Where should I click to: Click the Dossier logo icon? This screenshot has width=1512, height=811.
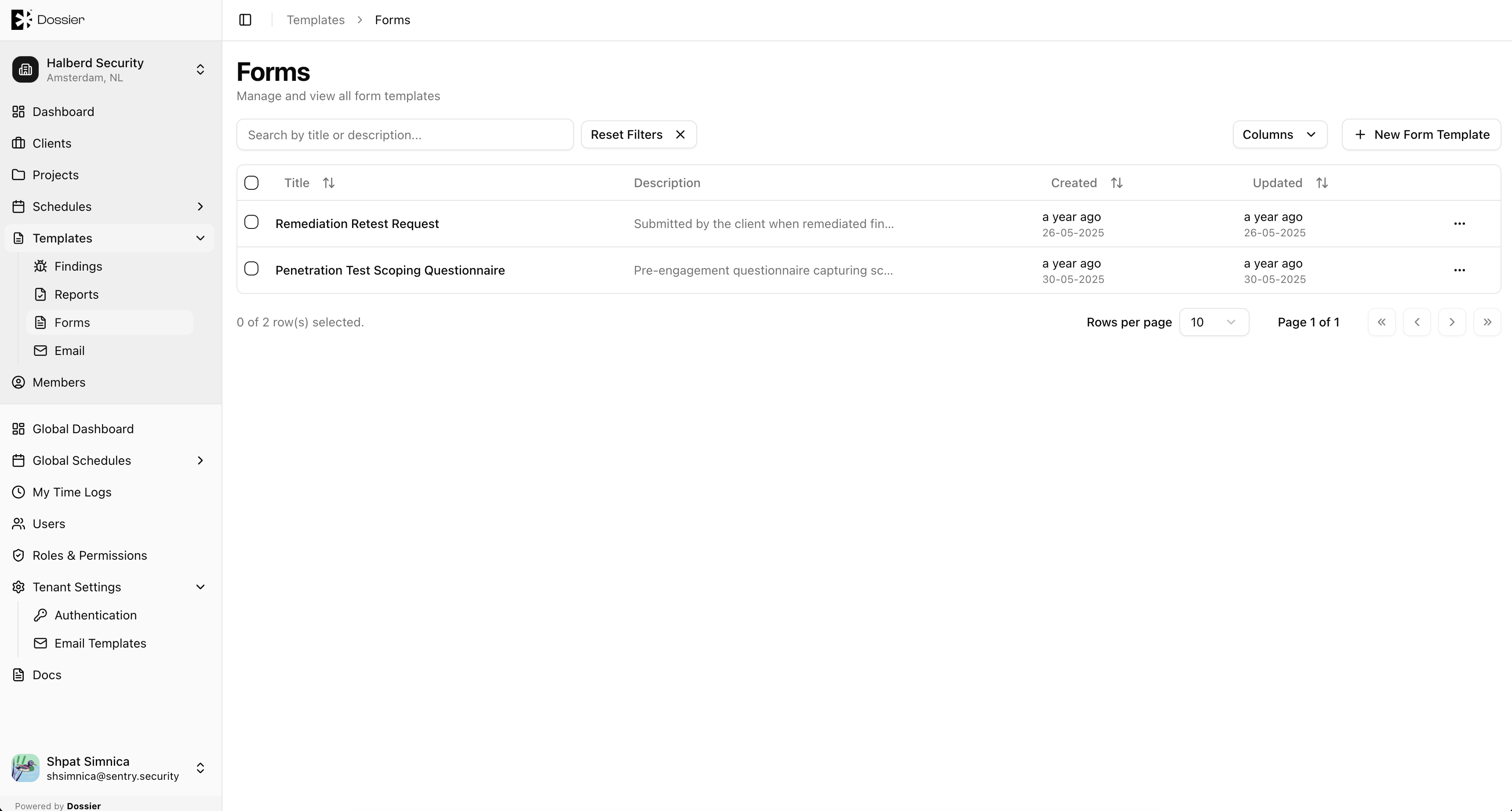22,19
